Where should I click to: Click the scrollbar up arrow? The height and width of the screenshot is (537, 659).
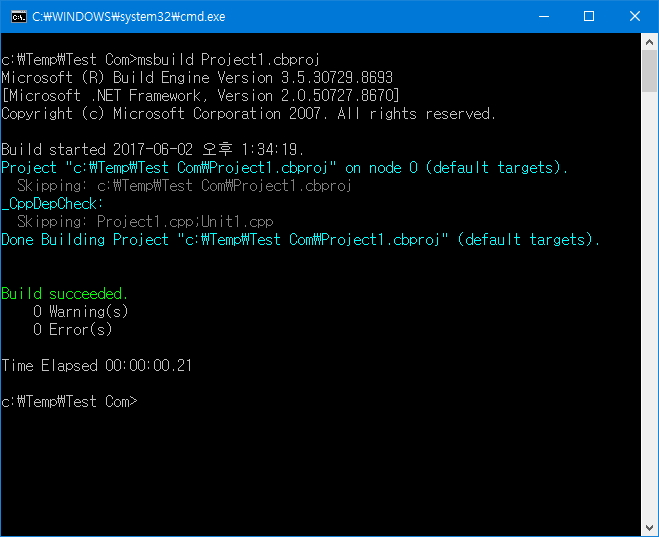pos(649,42)
